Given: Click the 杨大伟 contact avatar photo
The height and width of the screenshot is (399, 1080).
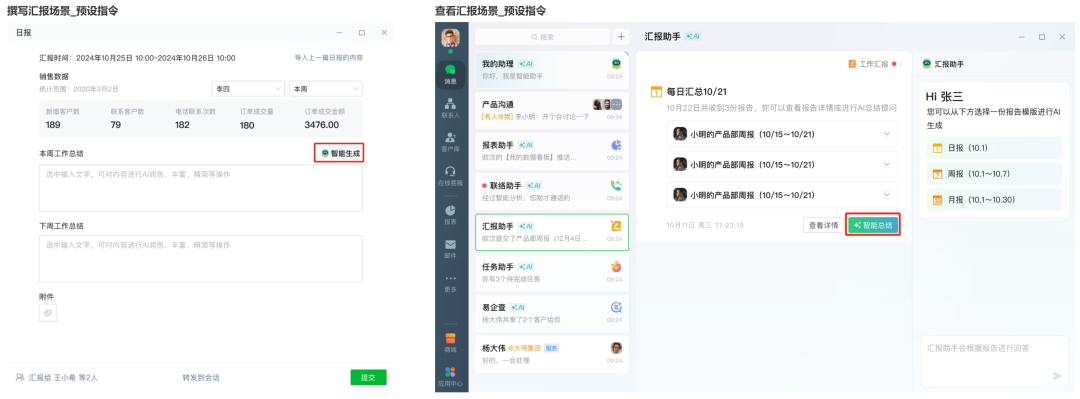Looking at the screenshot, I should coord(616,348).
